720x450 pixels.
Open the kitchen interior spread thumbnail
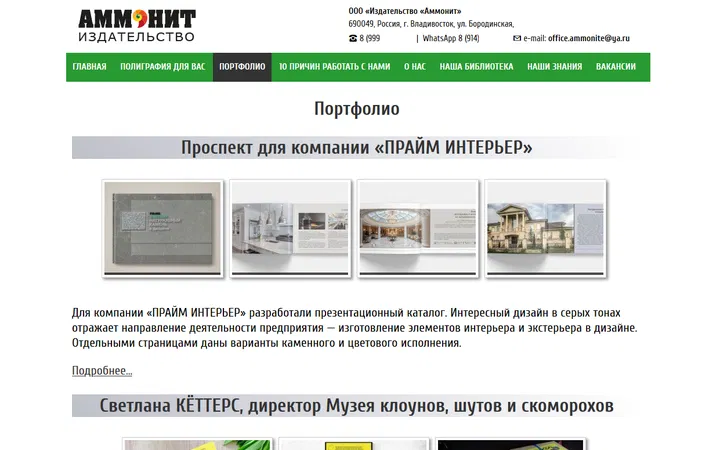click(x=290, y=229)
